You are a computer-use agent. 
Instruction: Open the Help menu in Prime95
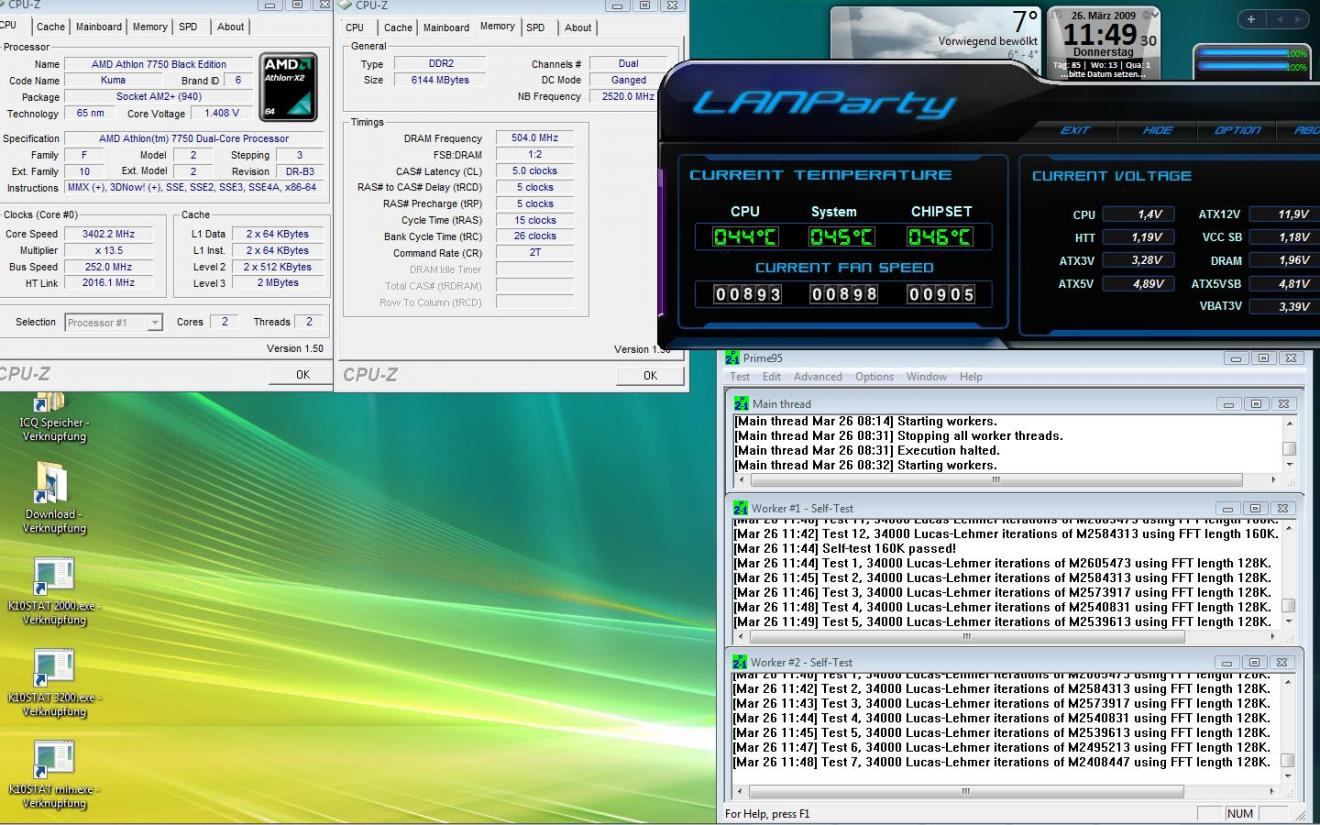tap(972, 377)
